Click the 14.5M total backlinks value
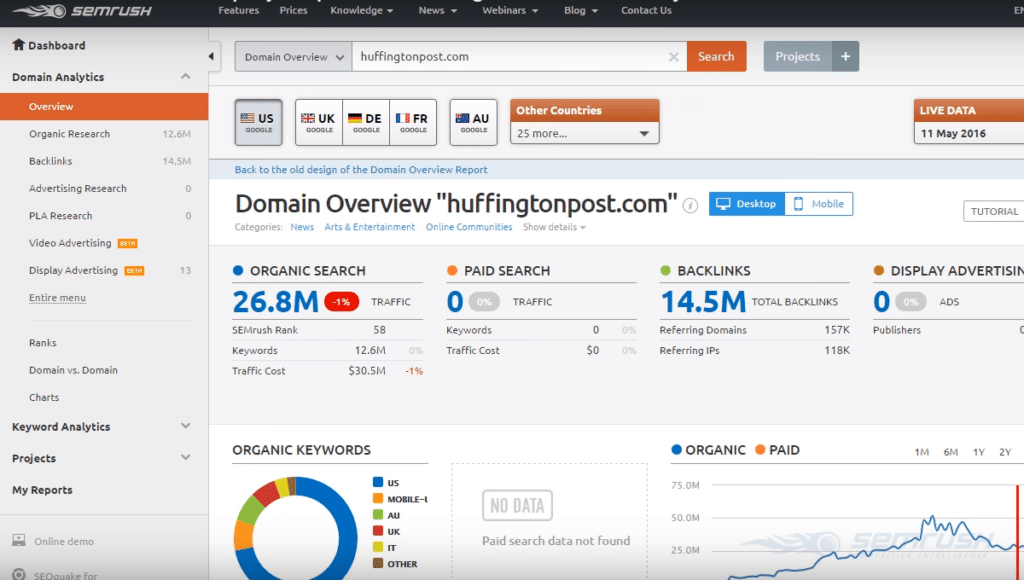 703,302
